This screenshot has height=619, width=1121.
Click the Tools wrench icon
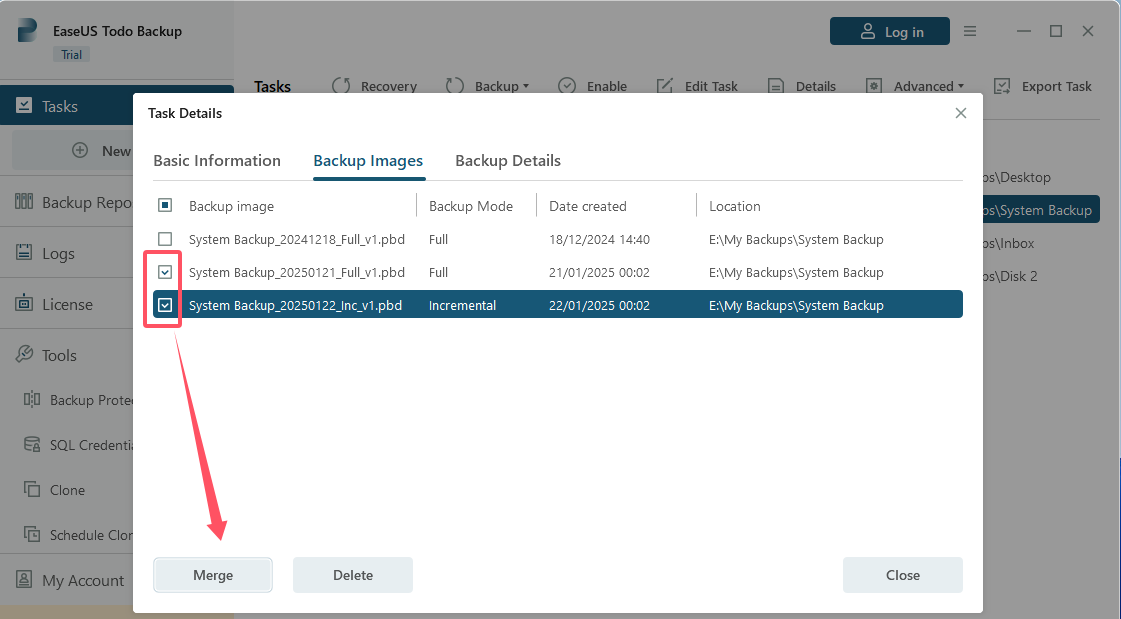pyautogui.click(x=24, y=355)
